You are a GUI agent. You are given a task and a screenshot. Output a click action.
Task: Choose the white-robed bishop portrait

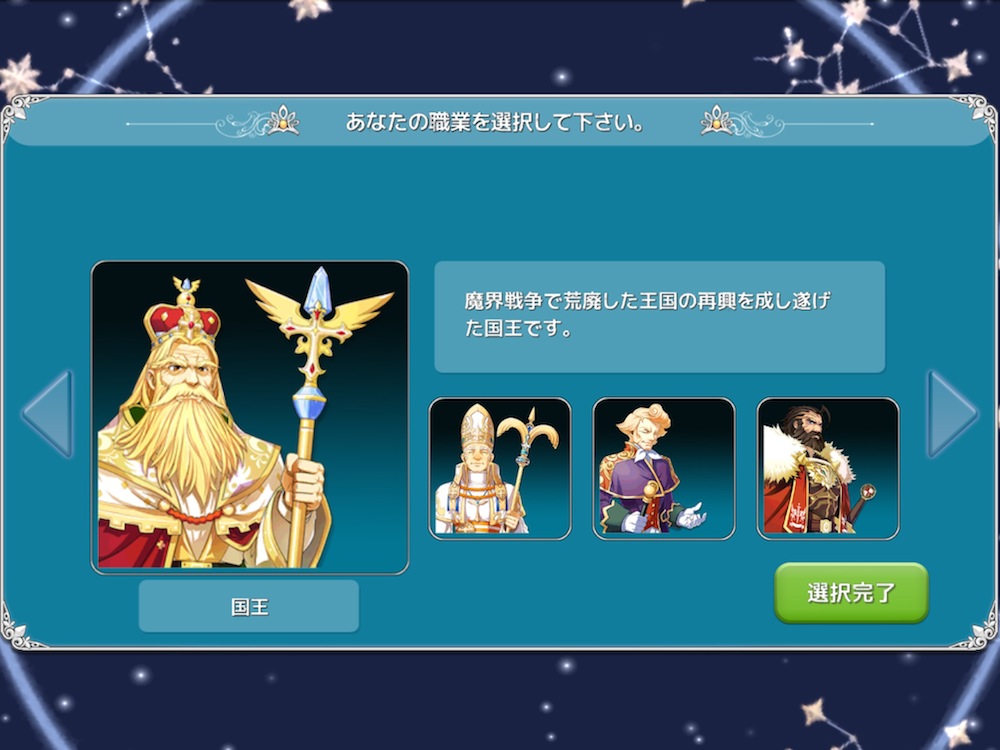pos(500,469)
